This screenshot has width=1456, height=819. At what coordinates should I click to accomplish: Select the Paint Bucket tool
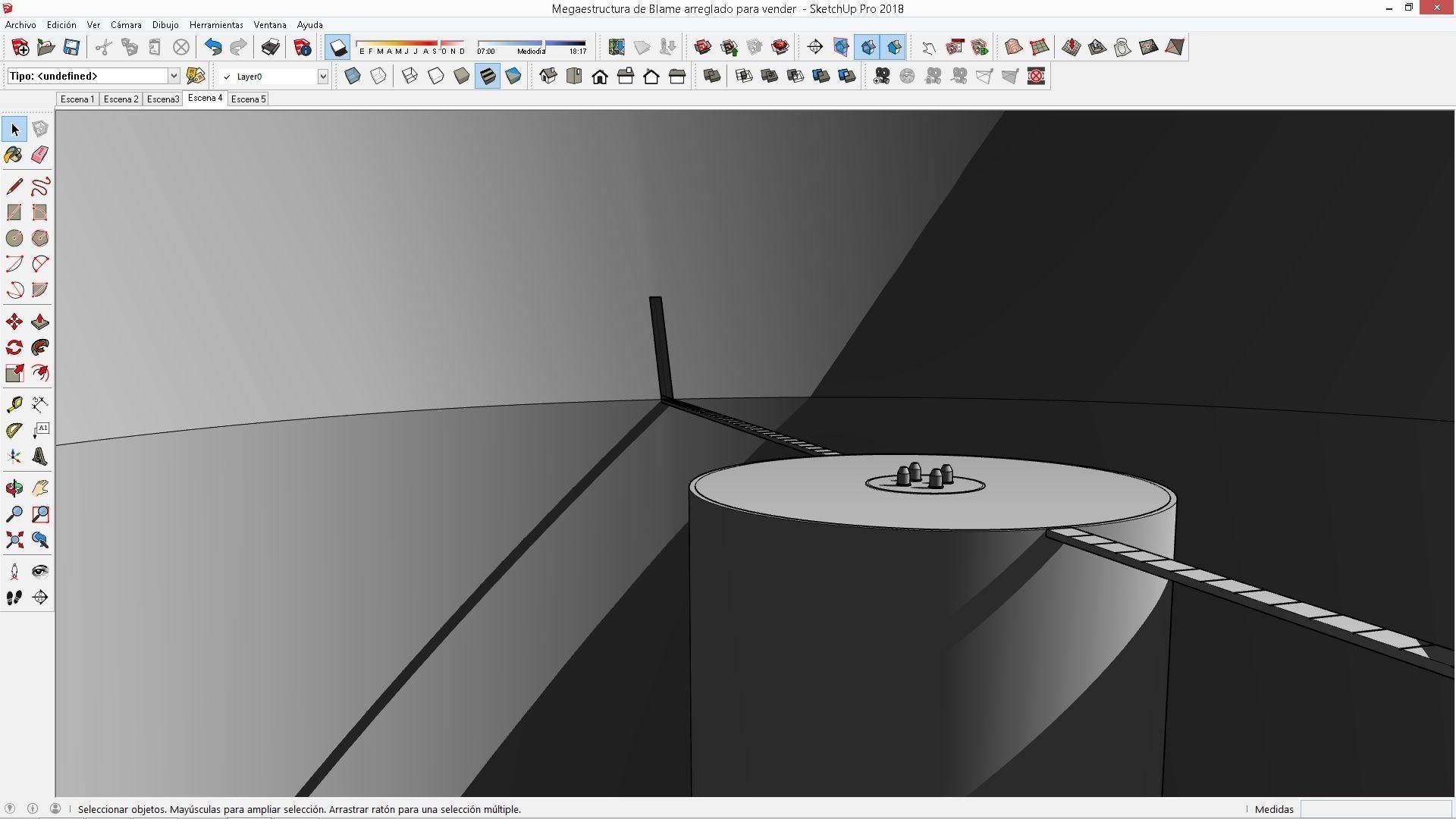point(14,155)
